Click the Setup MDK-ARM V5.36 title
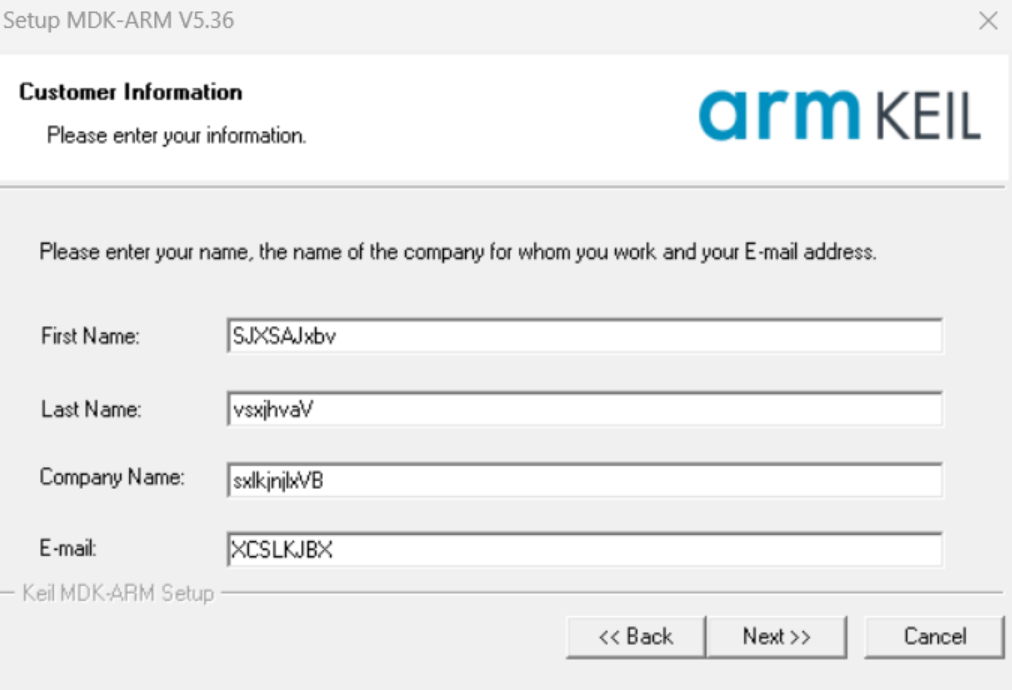 coord(119,21)
